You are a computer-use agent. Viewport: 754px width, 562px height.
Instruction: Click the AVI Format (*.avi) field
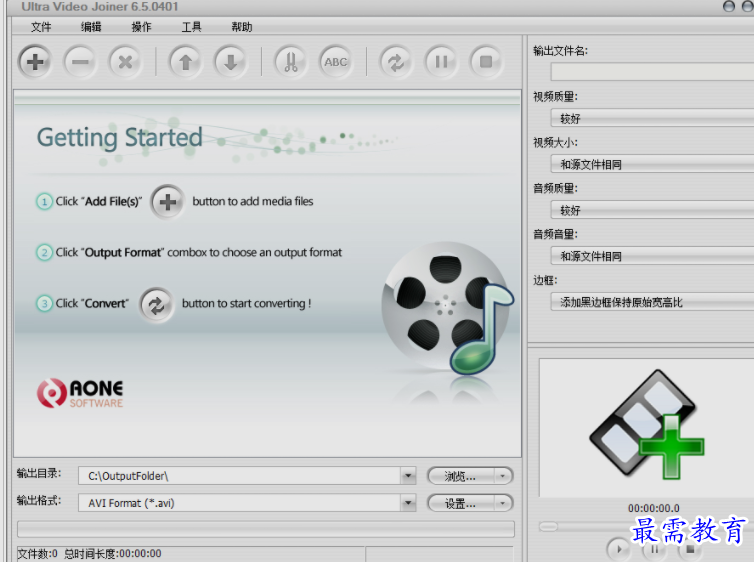pyautogui.click(x=239, y=503)
